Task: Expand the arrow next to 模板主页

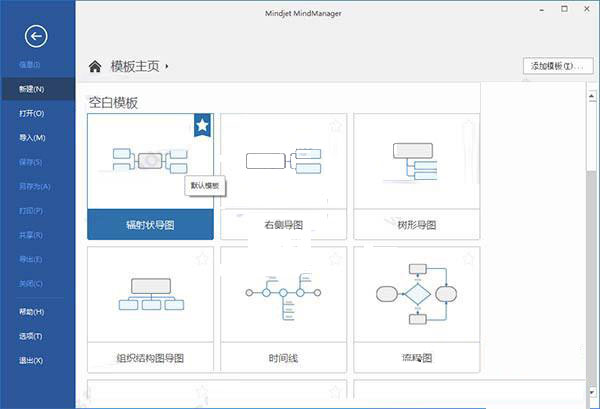Action: 167,67
